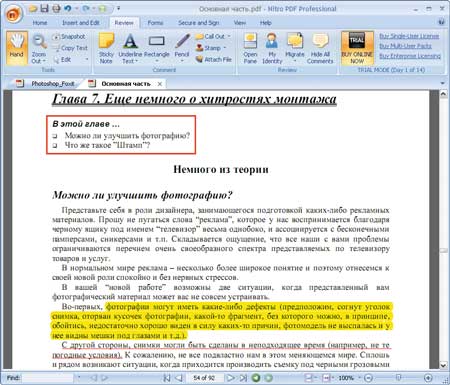Click Attach File in Comment group
Image resolution: width=450 pixels, height=385 pixels.
(214, 59)
